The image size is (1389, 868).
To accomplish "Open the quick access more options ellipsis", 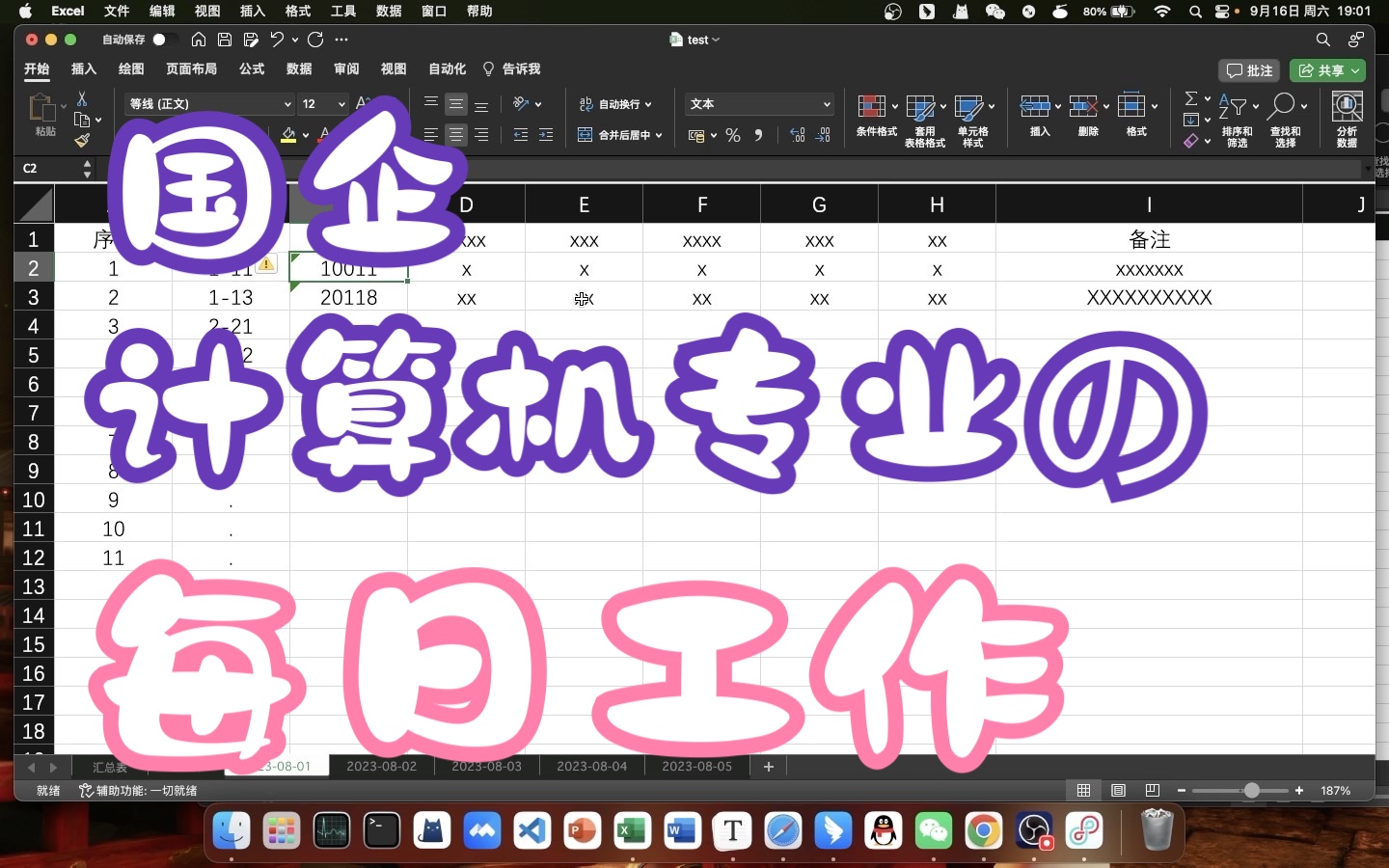I will (340, 40).
